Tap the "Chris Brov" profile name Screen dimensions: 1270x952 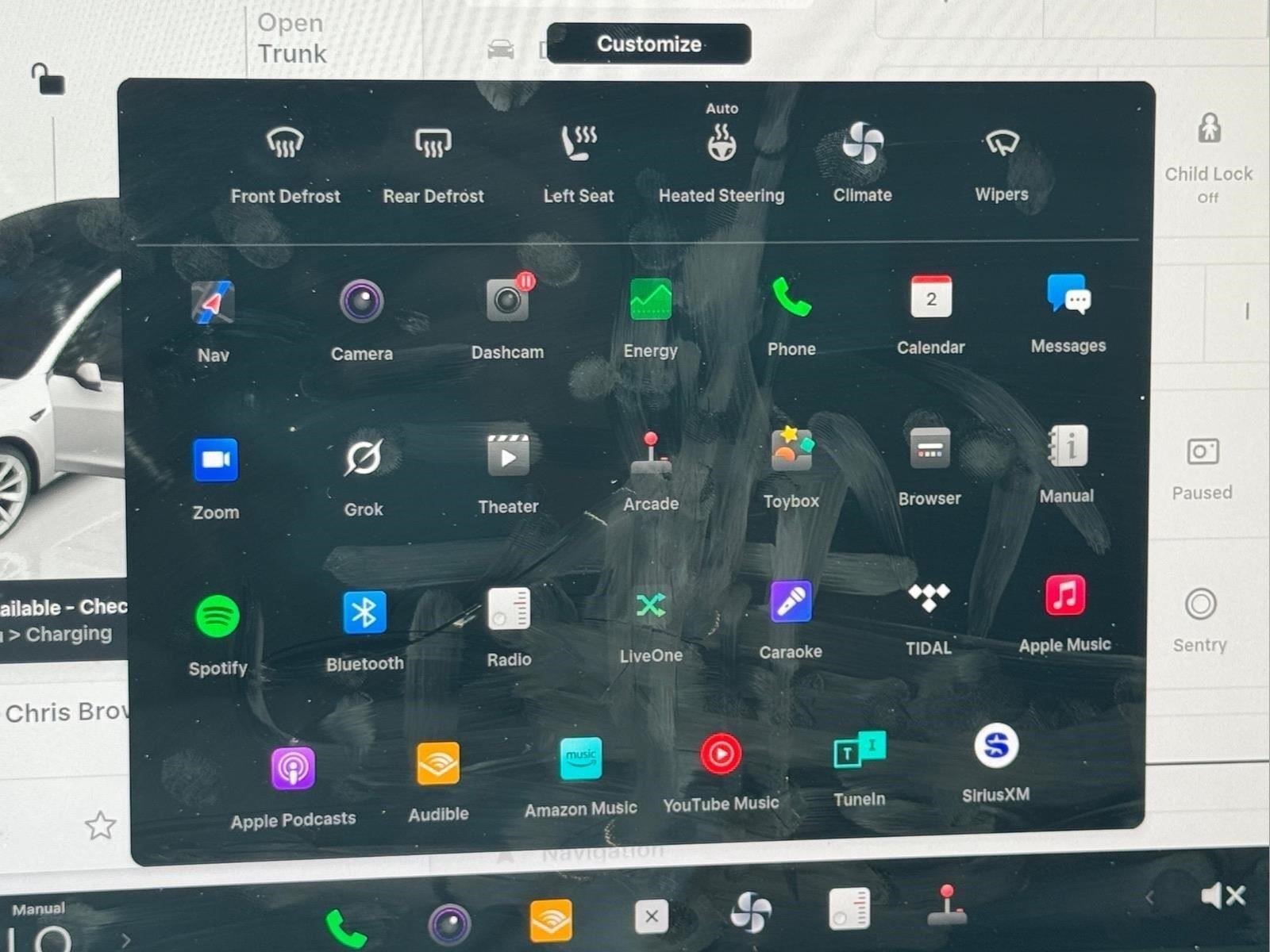pyautogui.click(x=65, y=712)
